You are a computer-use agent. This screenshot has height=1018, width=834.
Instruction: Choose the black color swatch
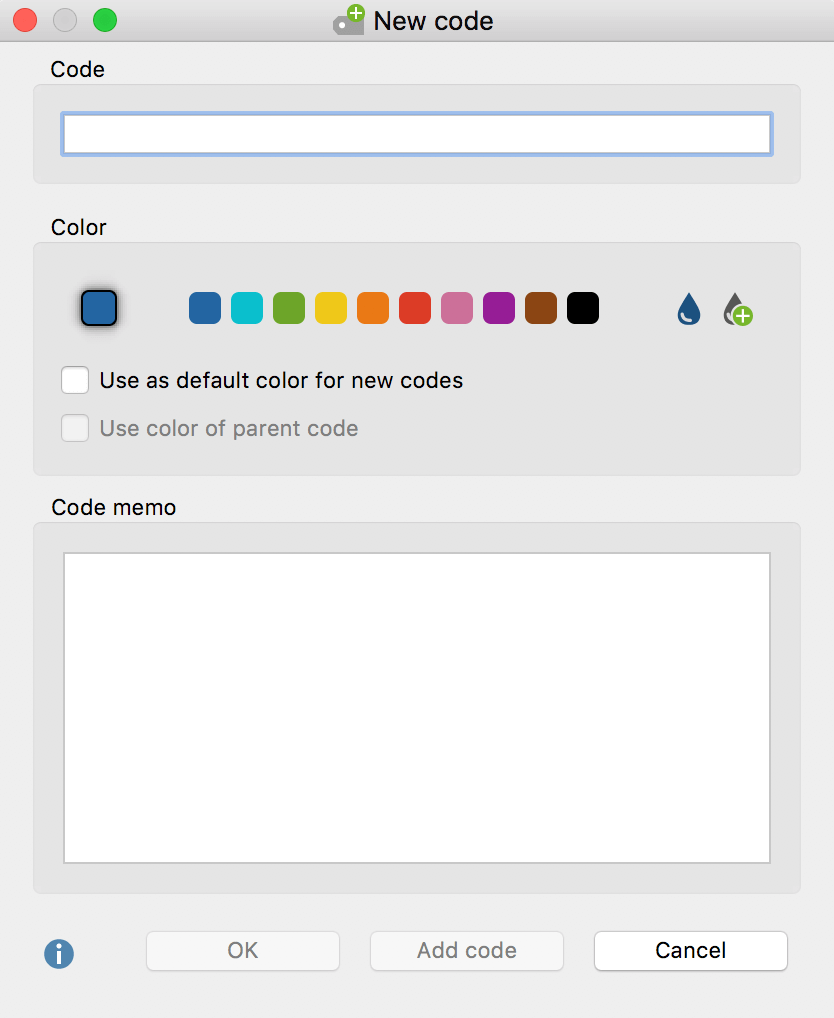[x=583, y=308]
